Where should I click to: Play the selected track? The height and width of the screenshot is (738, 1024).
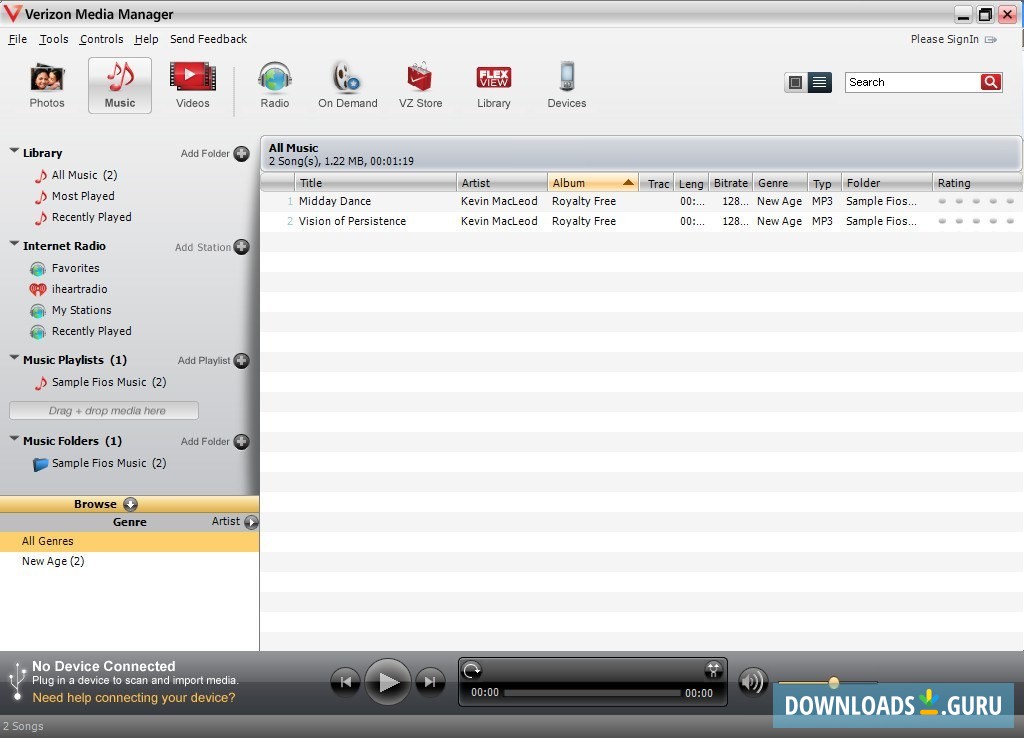click(x=388, y=682)
